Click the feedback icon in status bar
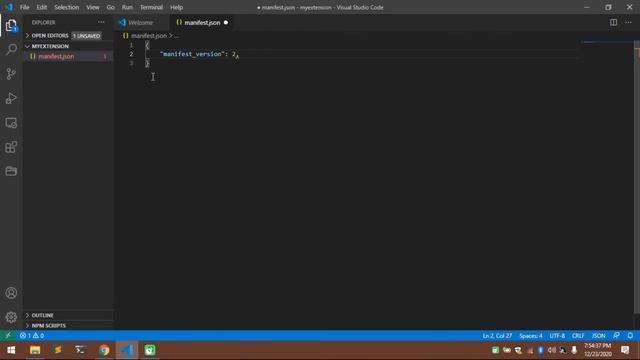 [616, 336]
